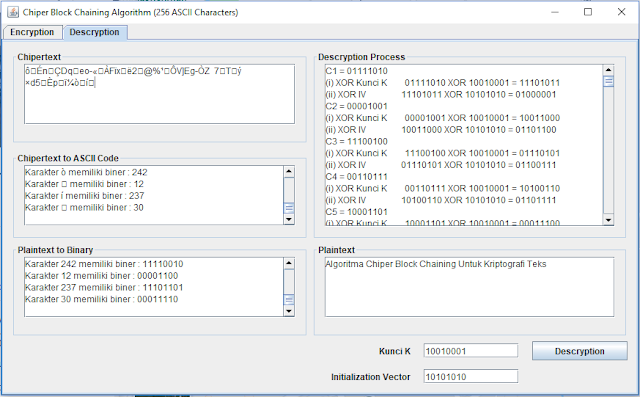Click the line 'C4 = 00110111'

tap(356, 177)
